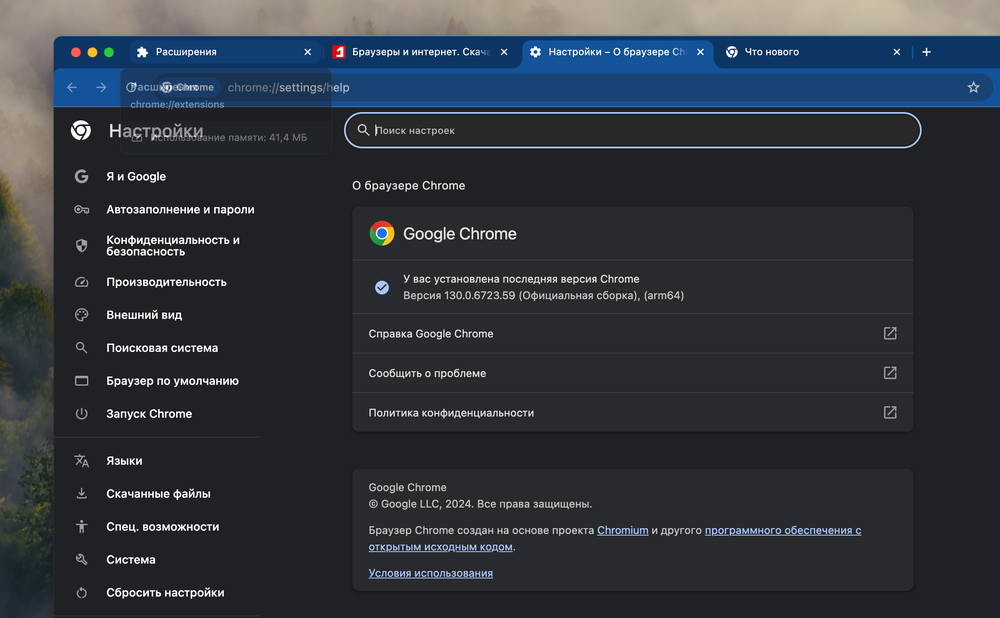The width and height of the screenshot is (1000, 618).
Task: Click the forward navigation arrow
Action: pos(101,87)
